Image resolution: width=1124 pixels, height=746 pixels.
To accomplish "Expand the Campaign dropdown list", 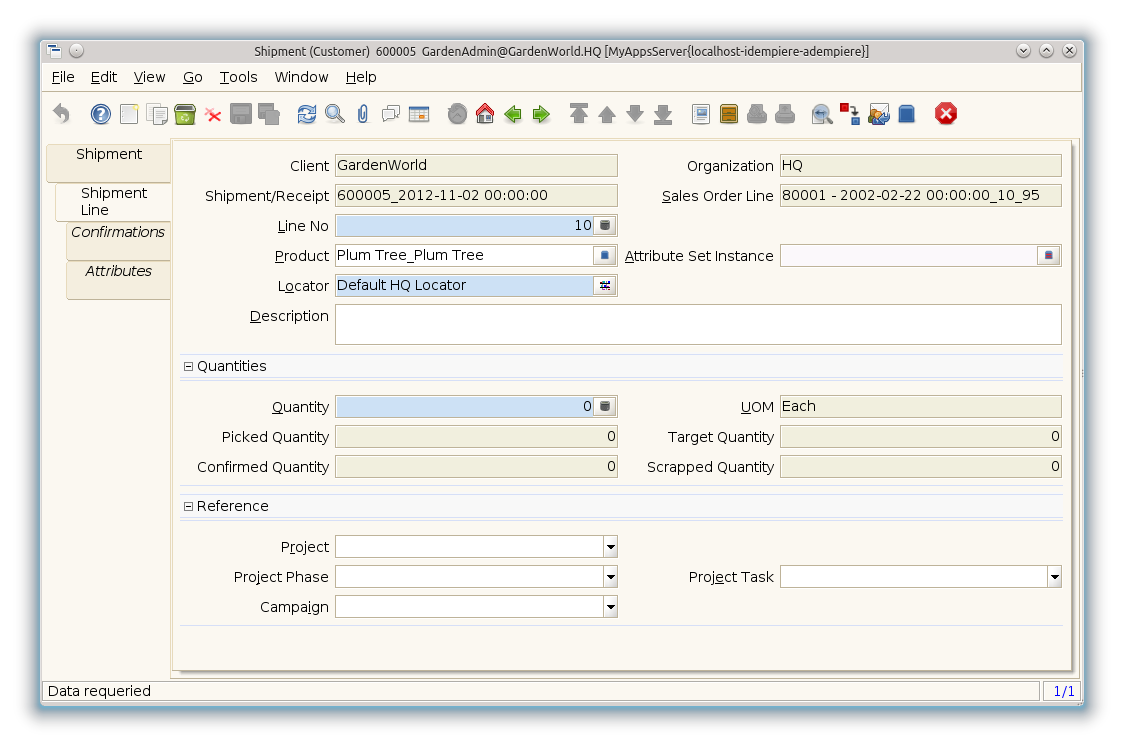I will tap(610, 607).
